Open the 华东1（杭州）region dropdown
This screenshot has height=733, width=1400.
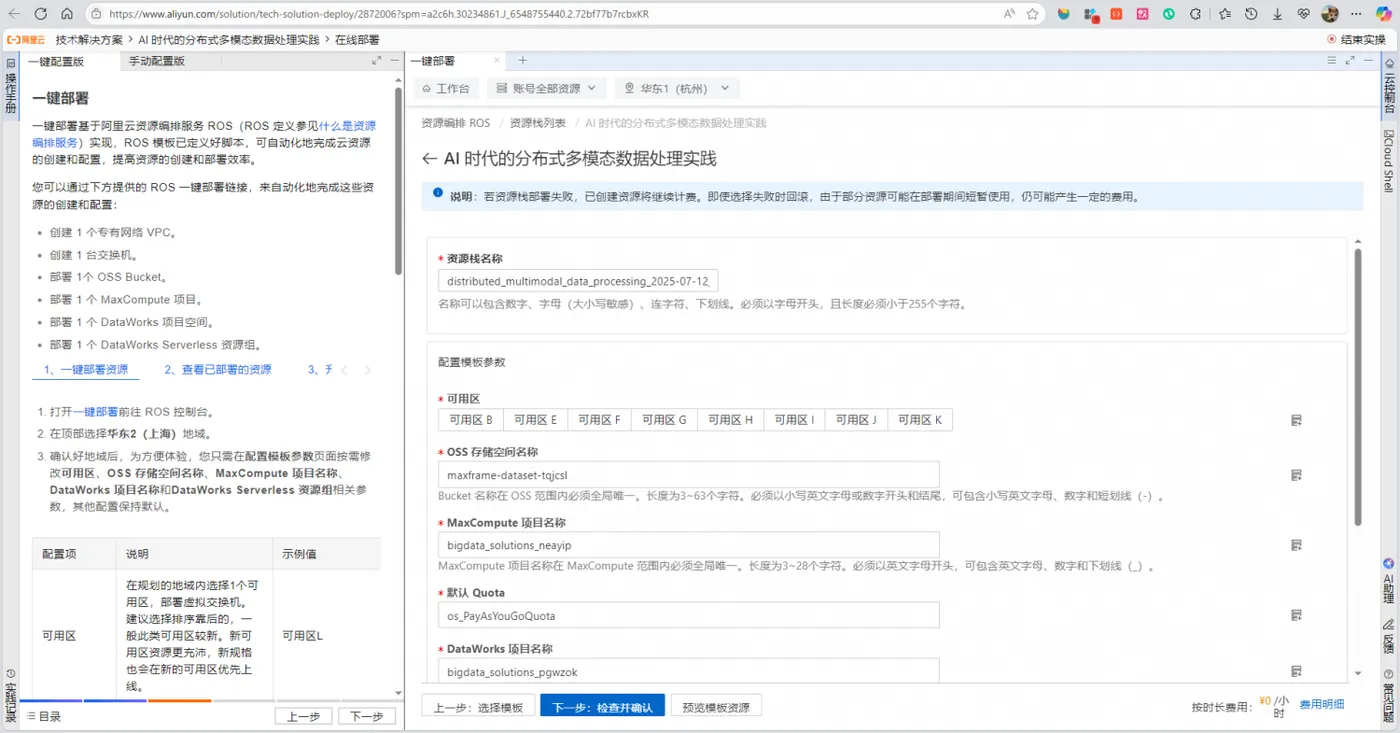677,88
